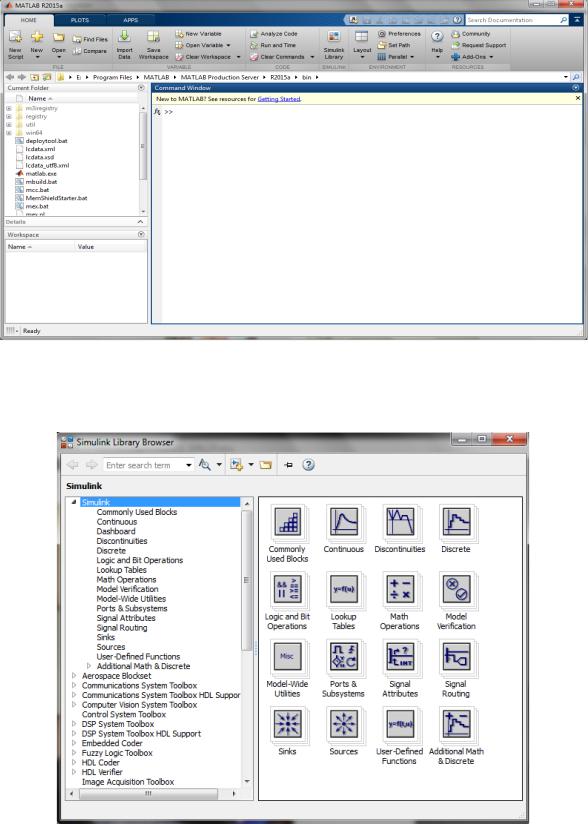588x824 pixels.
Task: Collapse the Simulink tree node
Action: (x=74, y=502)
